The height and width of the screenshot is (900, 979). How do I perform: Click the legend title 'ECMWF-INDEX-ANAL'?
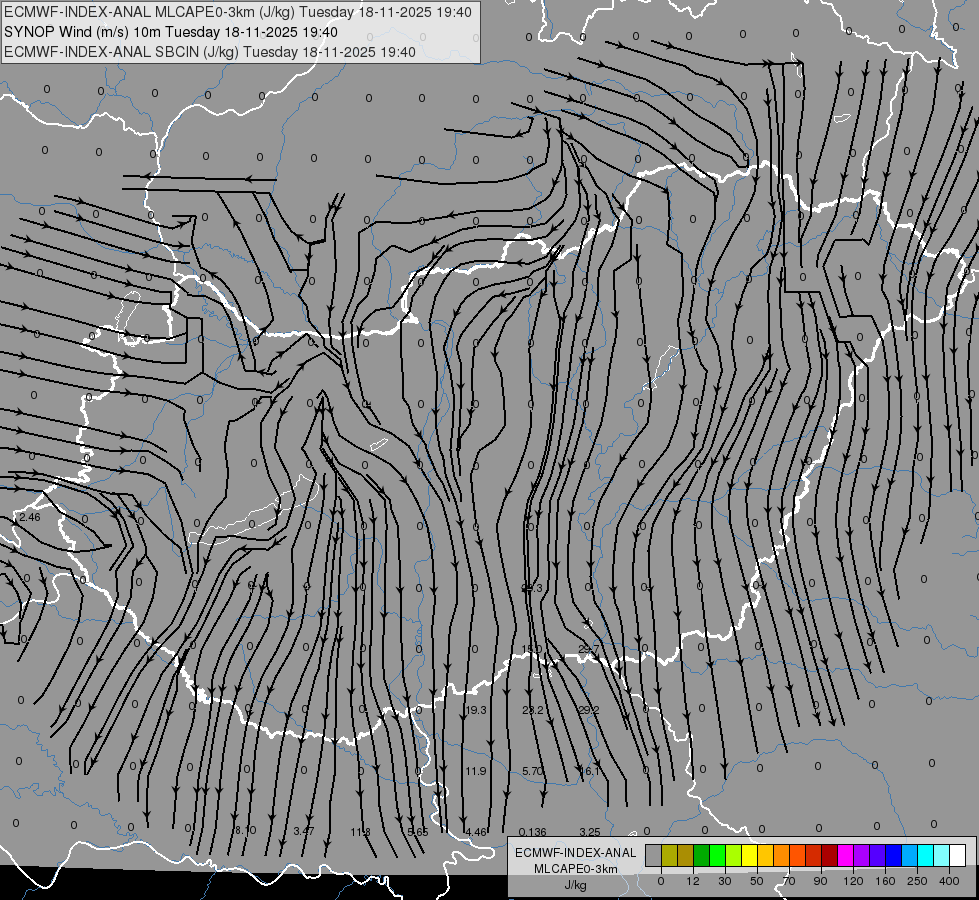tap(576, 853)
